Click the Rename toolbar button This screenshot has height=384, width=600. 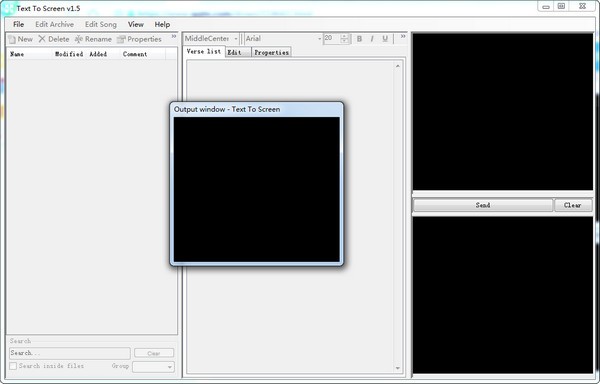coord(93,39)
